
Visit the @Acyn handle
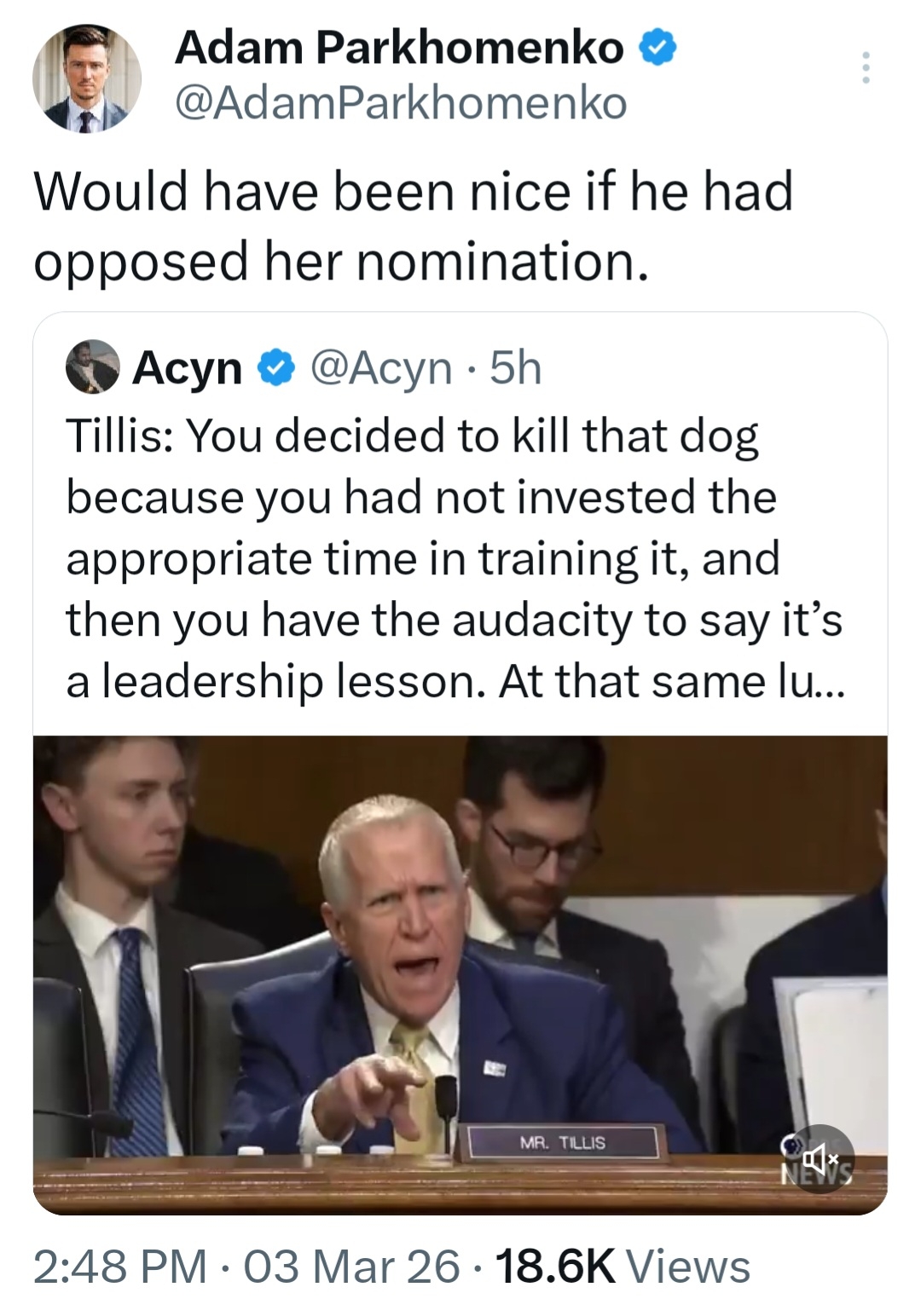tap(381, 368)
